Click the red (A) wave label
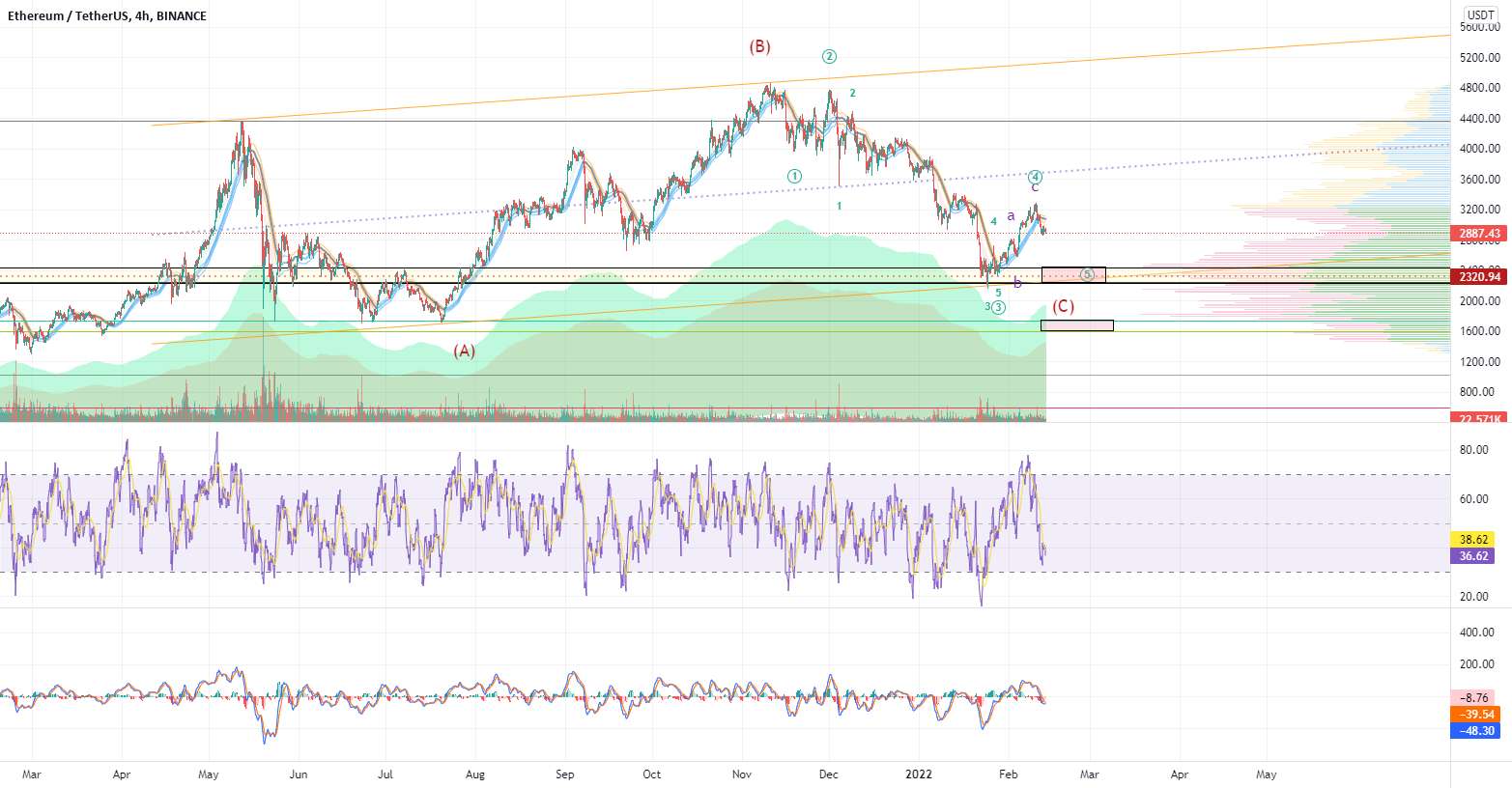The width and height of the screenshot is (1512, 788). click(465, 351)
